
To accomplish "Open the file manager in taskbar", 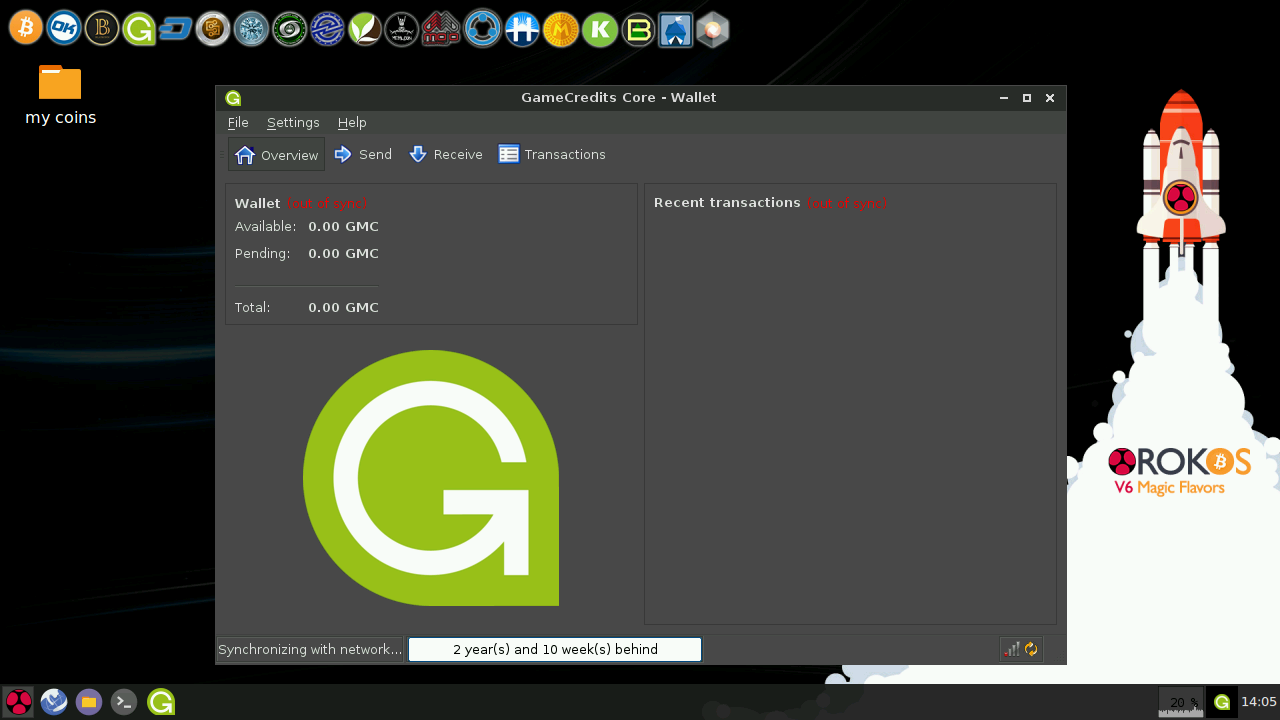I will pos(89,702).
